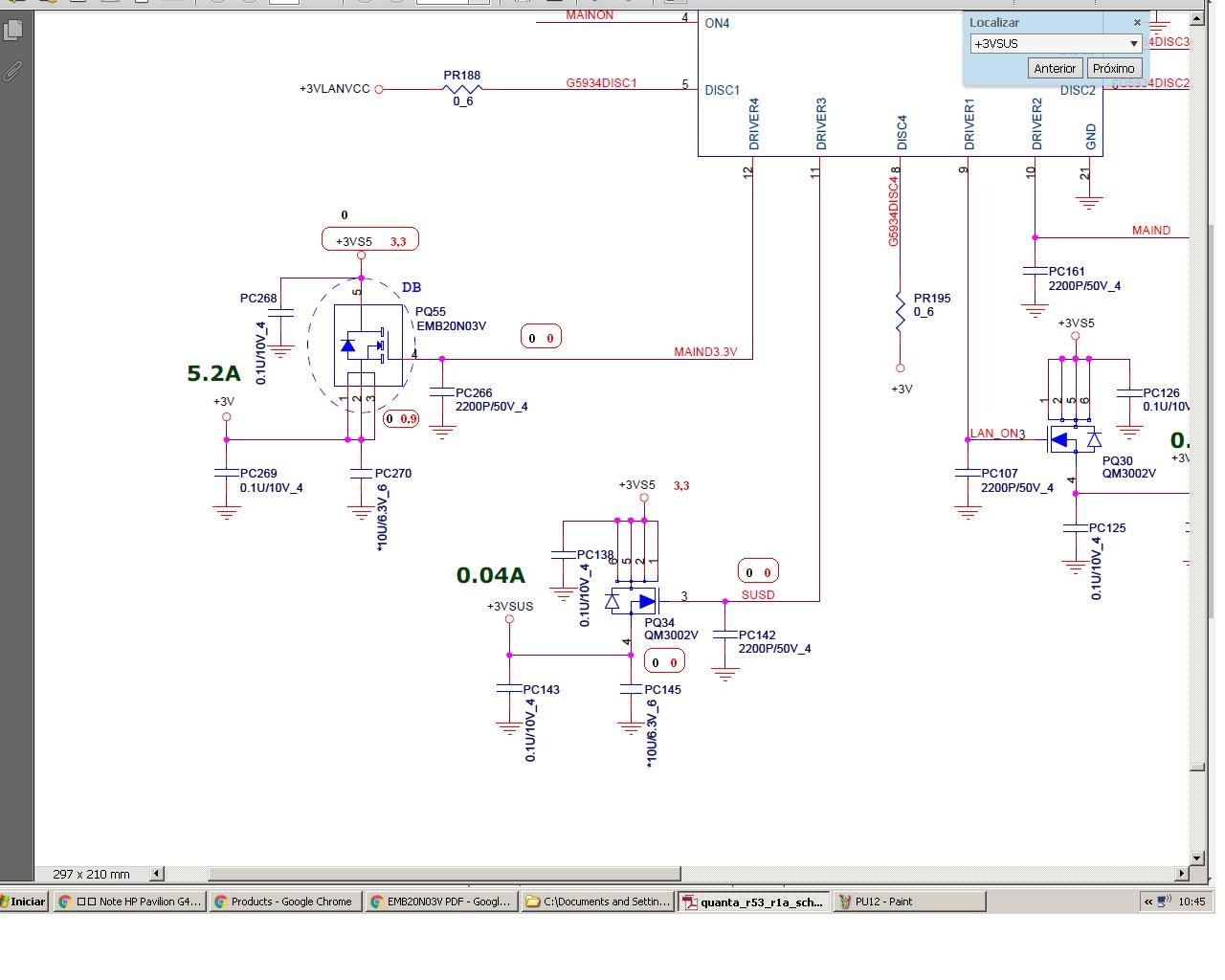Switch to Note HP Pavilion G4 Chrome window

coord(129,901)
